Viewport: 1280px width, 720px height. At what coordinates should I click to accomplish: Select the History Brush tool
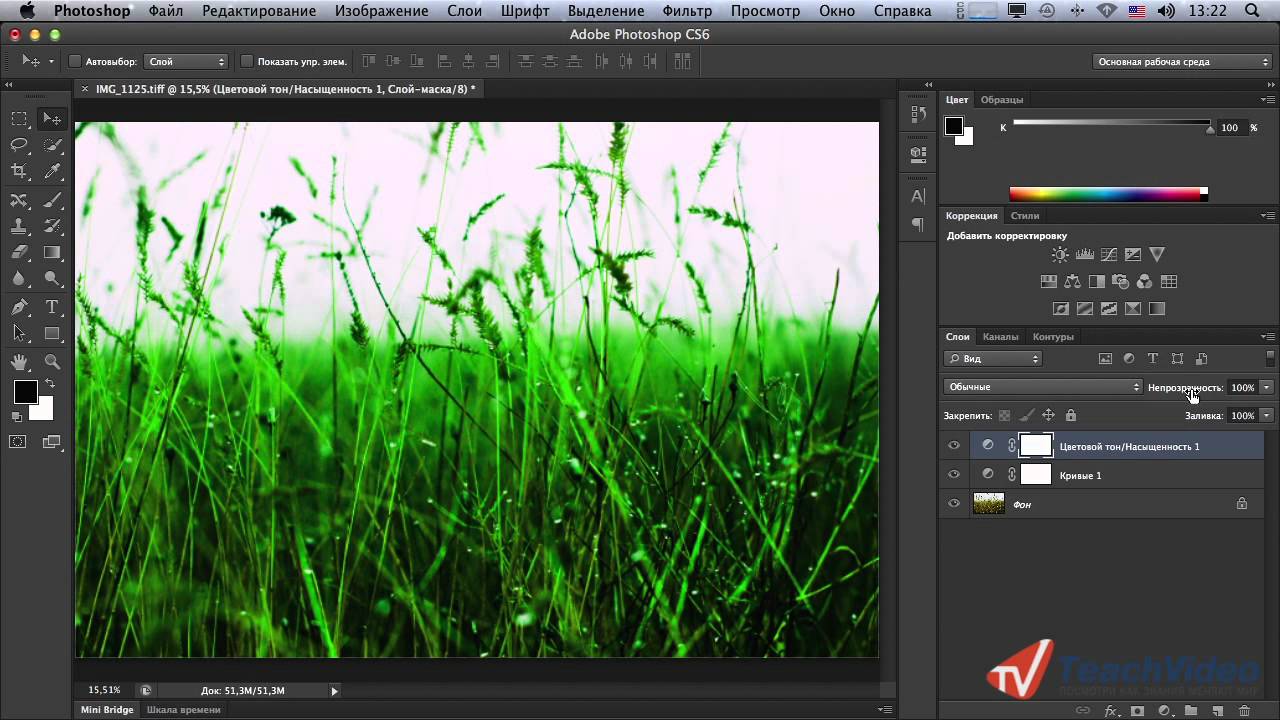tap(52, 226)
